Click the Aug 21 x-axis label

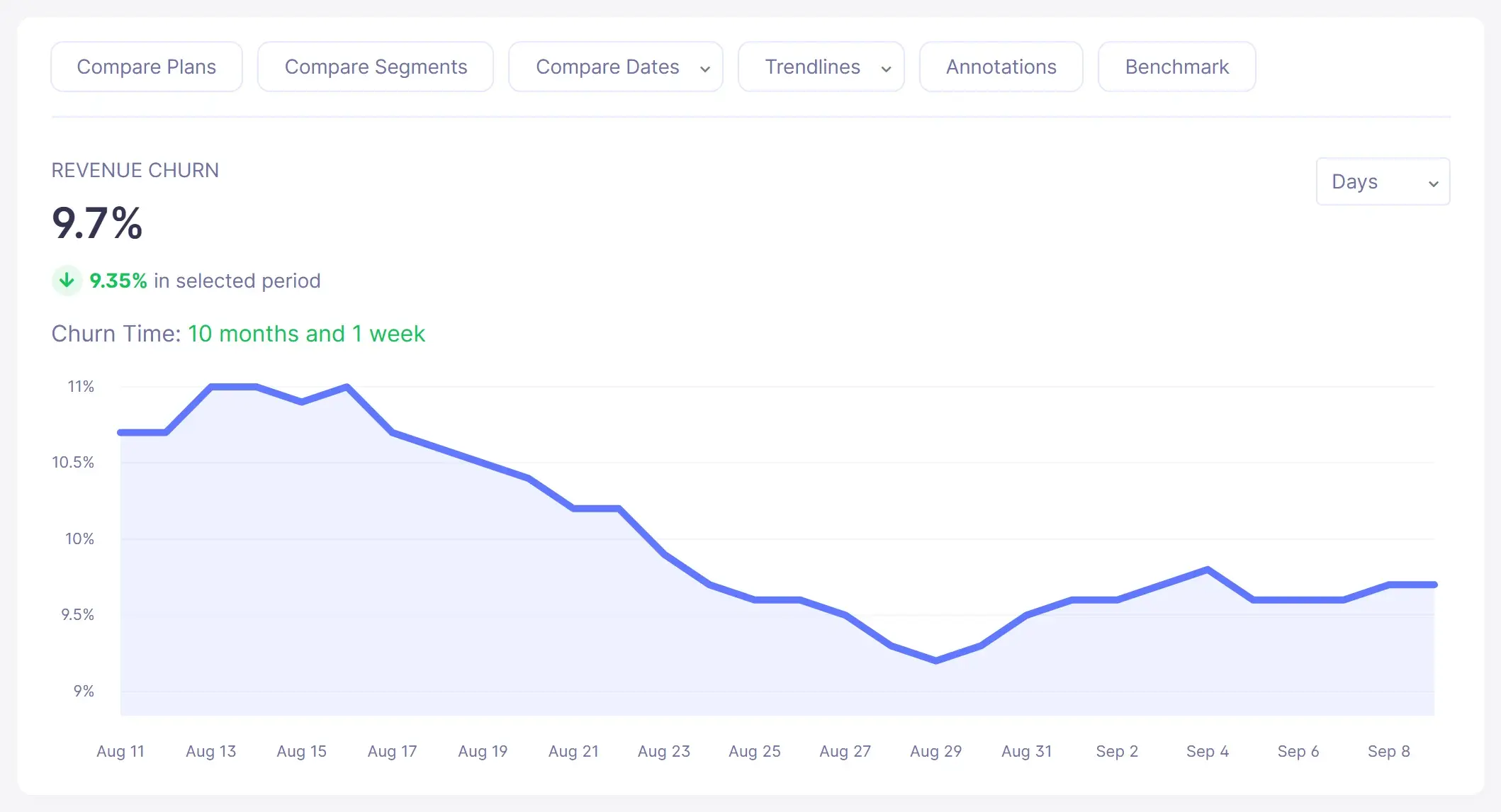pos(574,751)
